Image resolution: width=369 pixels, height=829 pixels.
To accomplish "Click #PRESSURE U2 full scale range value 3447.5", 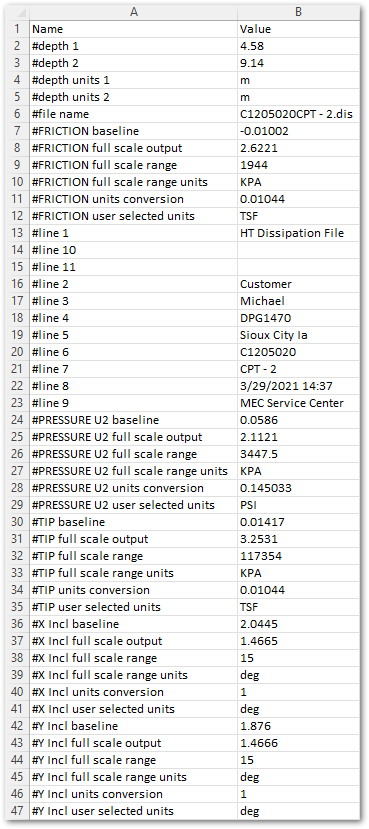I will (x=299, y=454).
